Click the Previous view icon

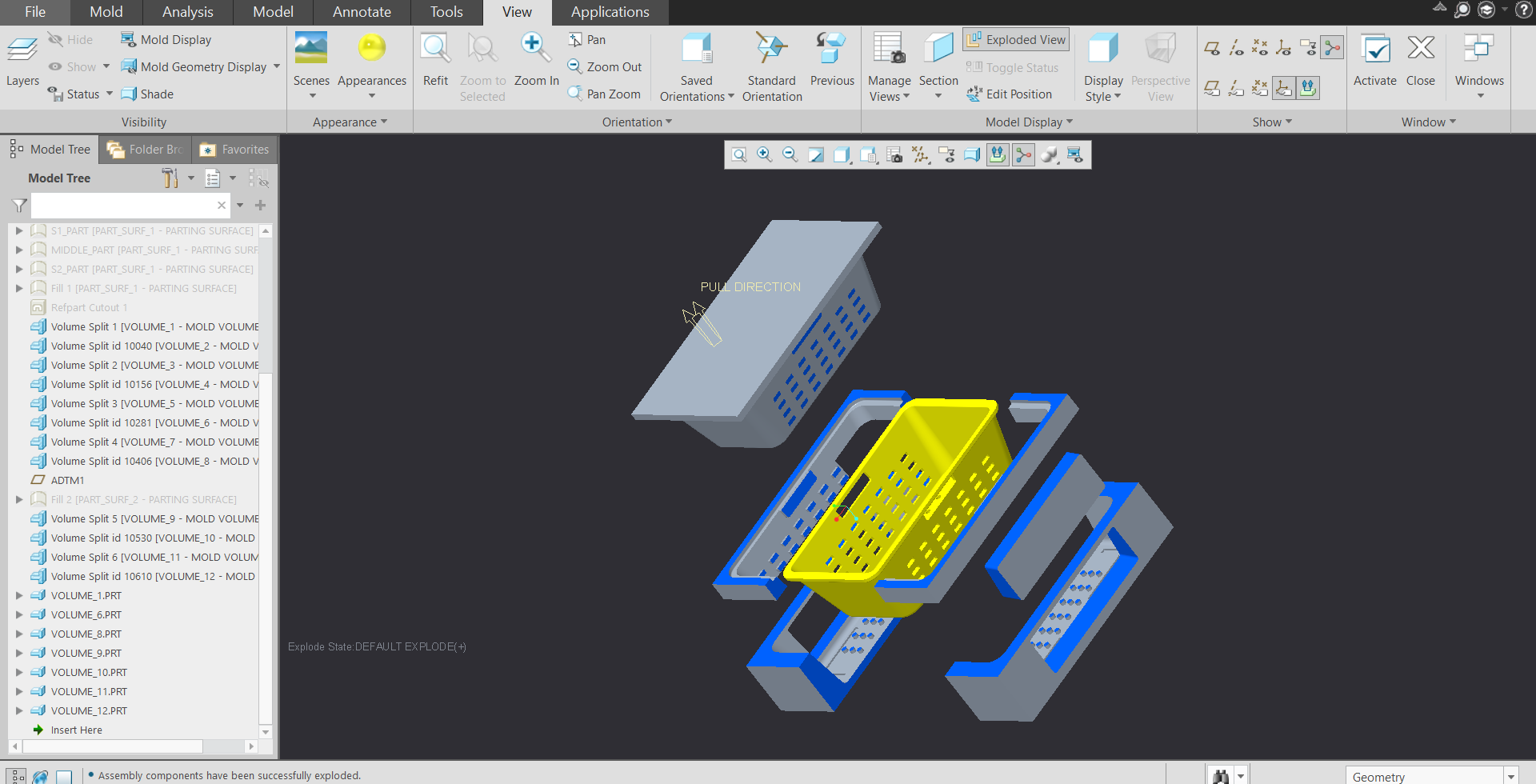point(831,48)
